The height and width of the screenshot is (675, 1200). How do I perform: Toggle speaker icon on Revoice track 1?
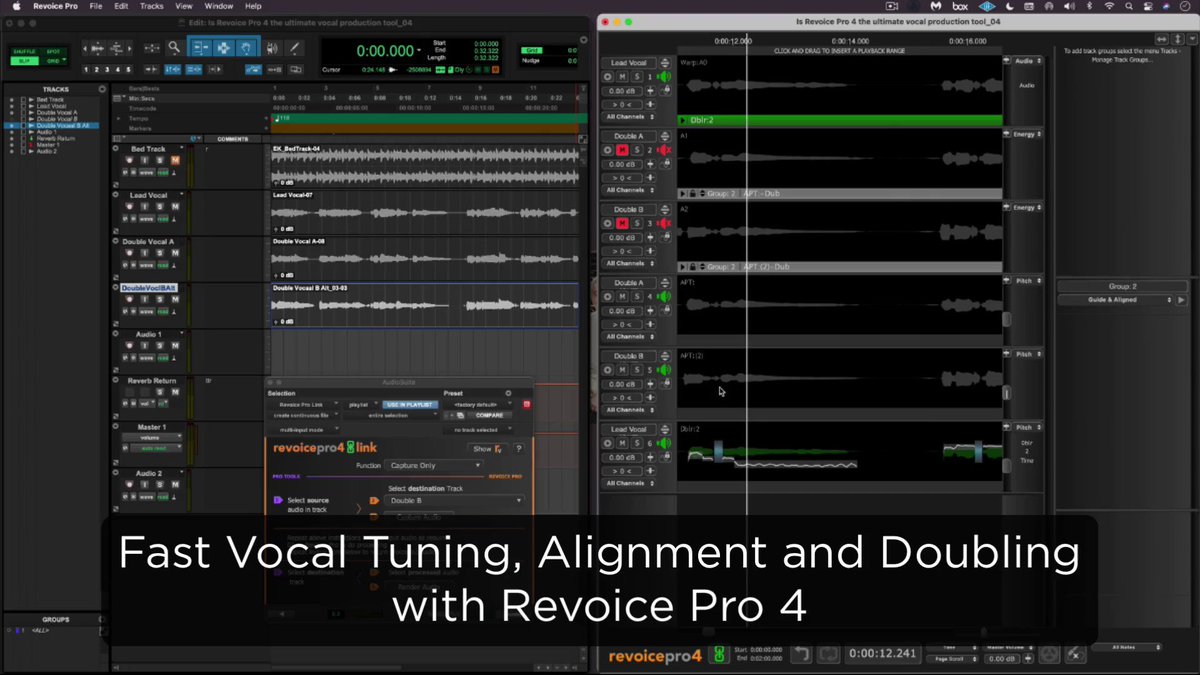[662, 77]
